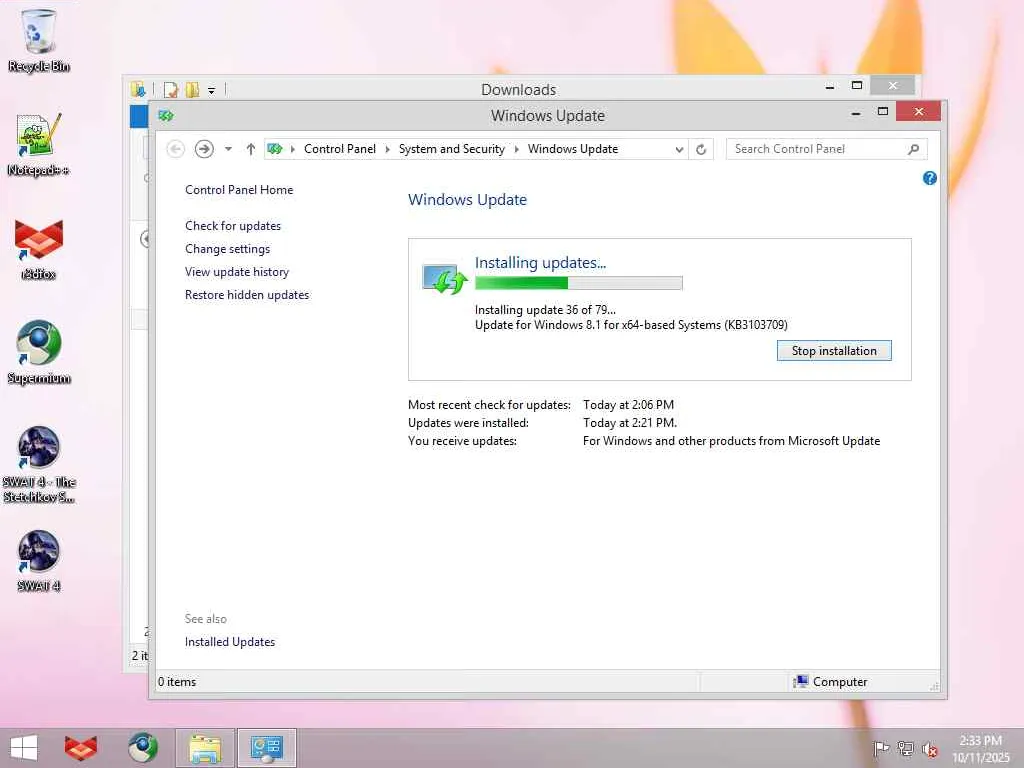Select the SWAT 4 desktop shortcut

[x=39, y=560]
